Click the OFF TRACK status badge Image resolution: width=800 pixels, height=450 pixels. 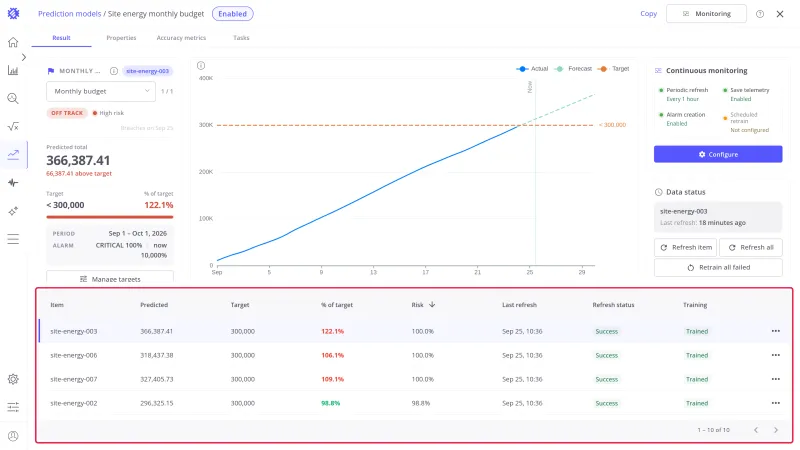point(67,113)
